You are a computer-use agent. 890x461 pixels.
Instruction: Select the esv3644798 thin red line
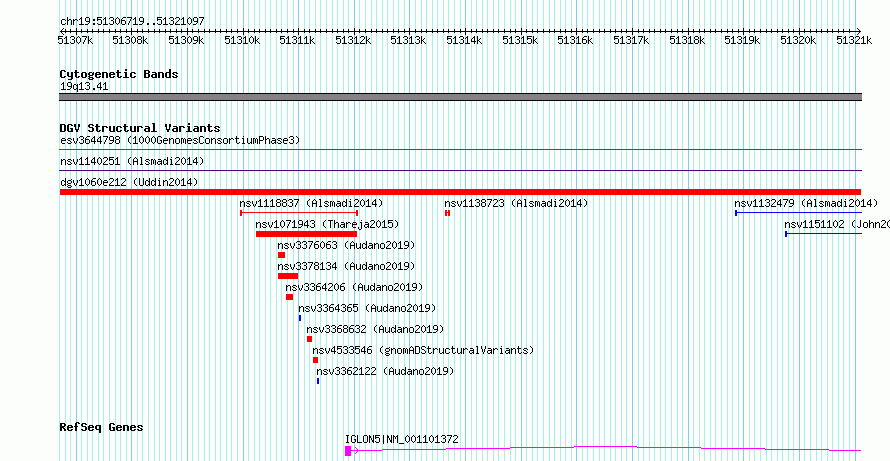pos(461,150)
